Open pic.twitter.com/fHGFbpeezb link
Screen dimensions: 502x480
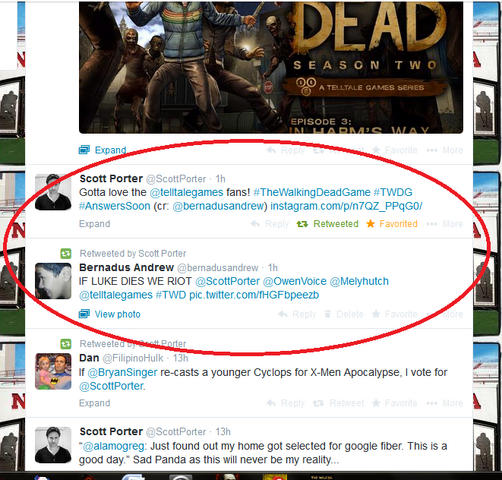click(254, 295)
